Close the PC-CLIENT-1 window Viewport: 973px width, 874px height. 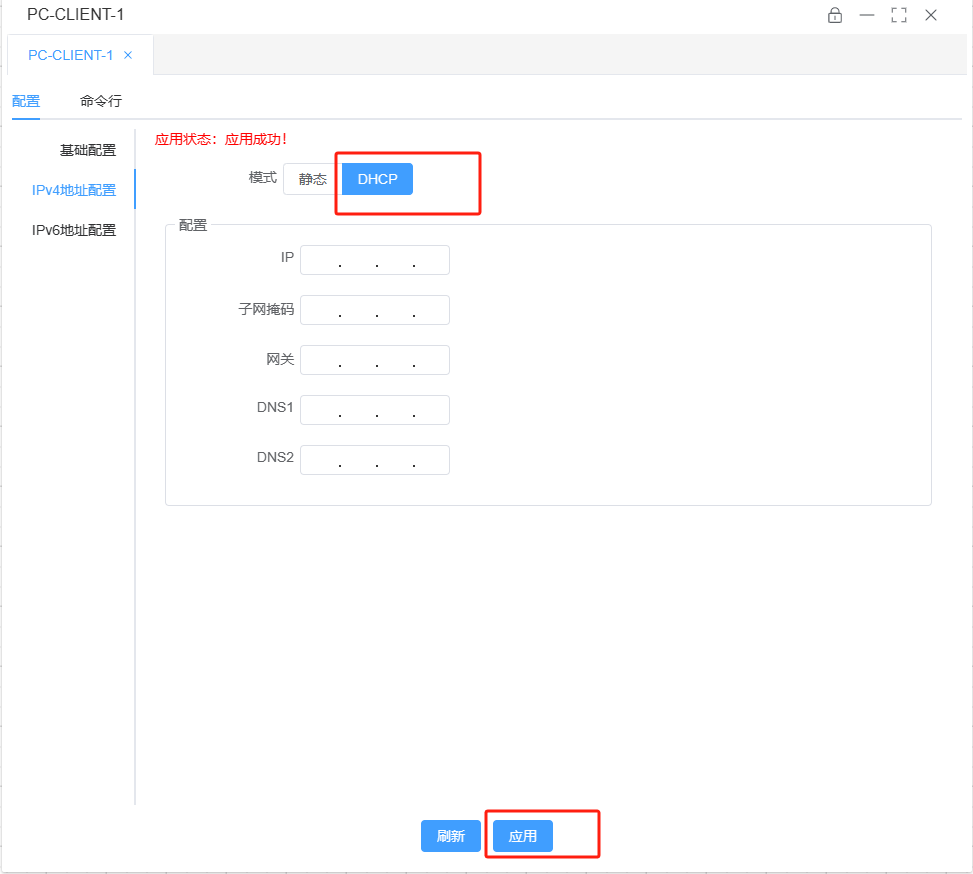pyautogui.click(x=931, y=15)
